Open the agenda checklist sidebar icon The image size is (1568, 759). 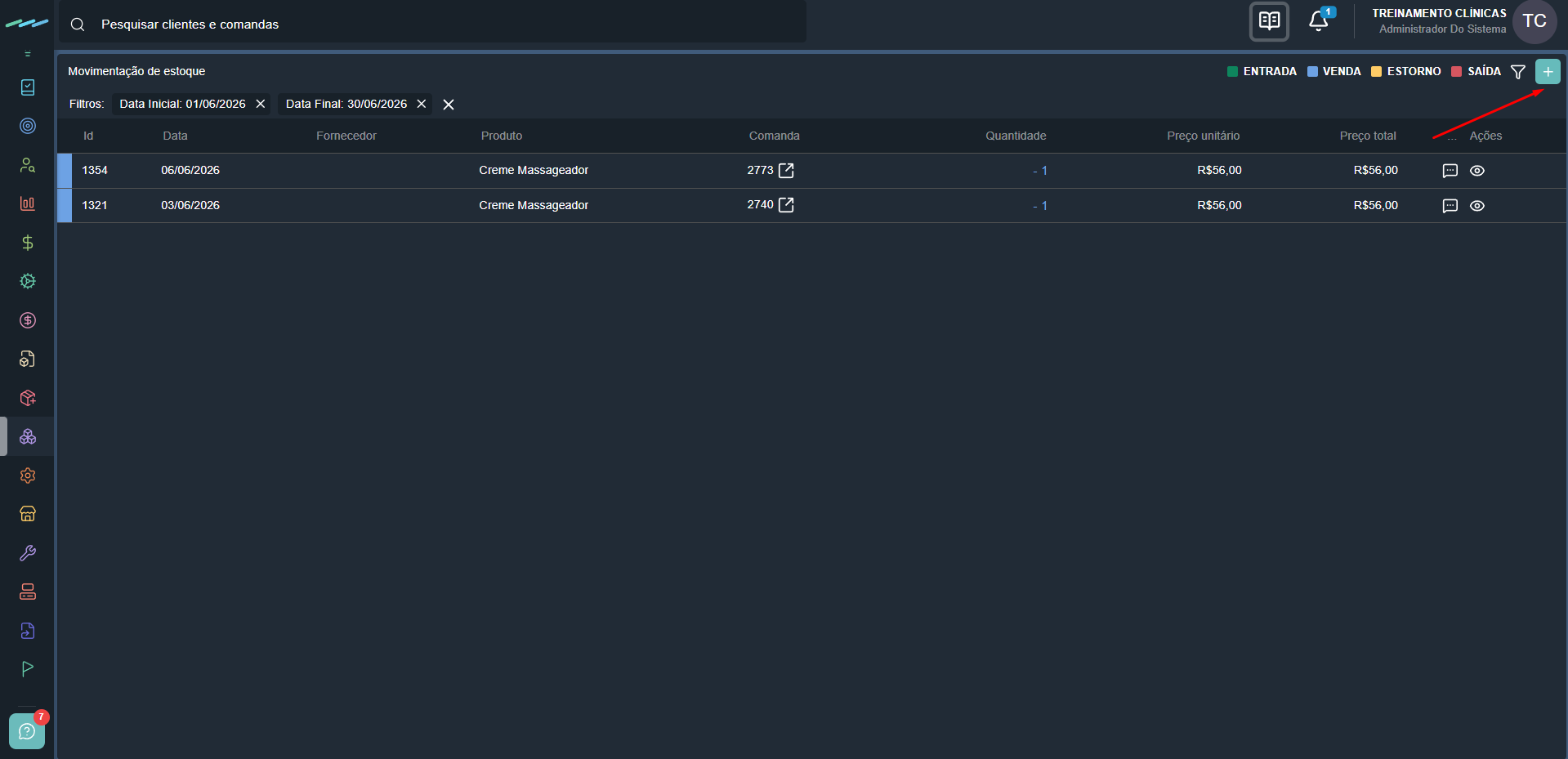[x=28, y=87]
